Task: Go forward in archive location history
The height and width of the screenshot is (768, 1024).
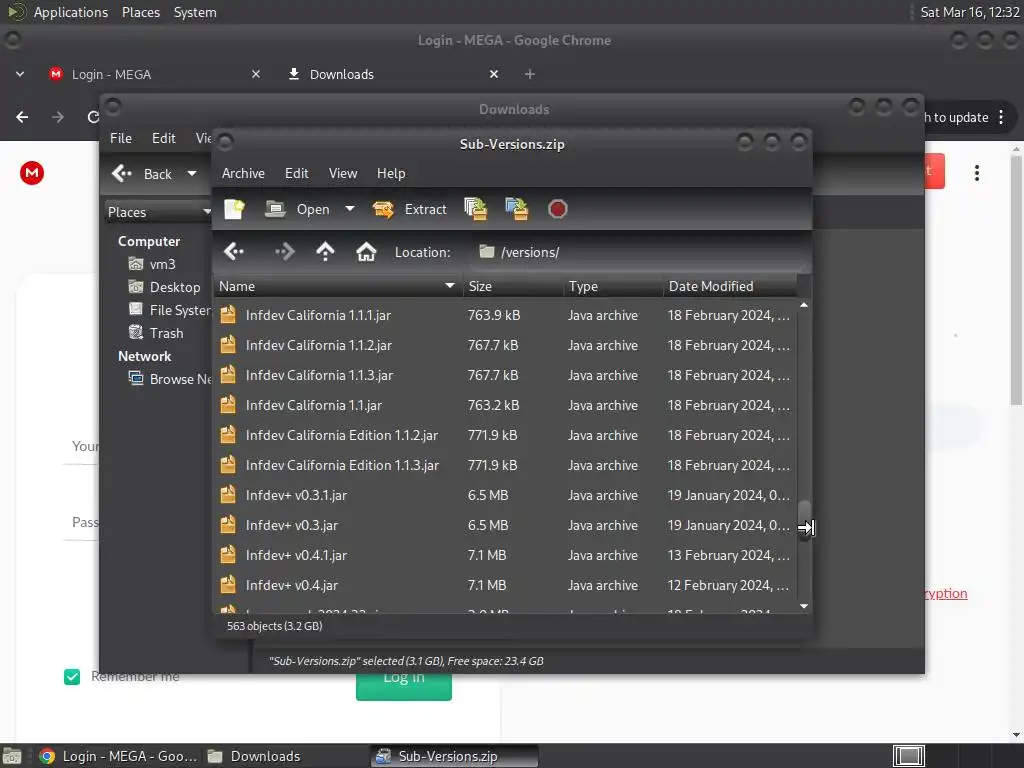Action: (284, 251)
